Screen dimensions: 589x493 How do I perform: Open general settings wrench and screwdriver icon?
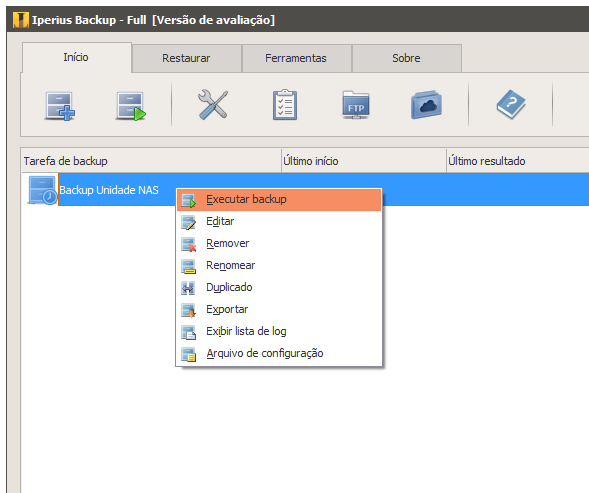(213, 105)
